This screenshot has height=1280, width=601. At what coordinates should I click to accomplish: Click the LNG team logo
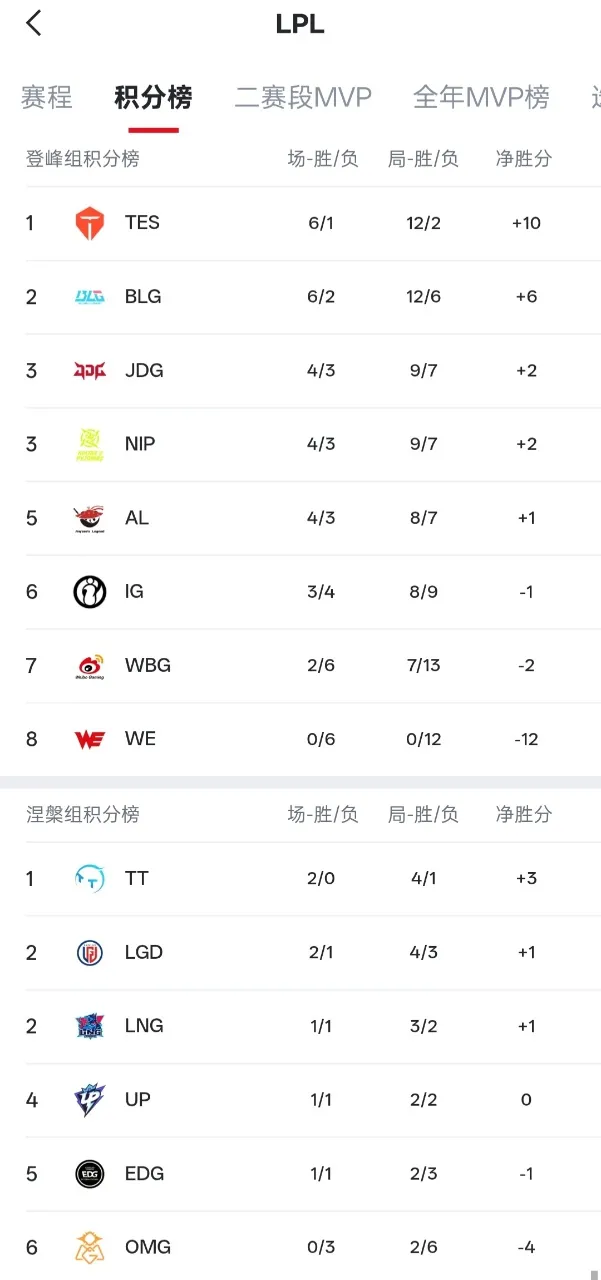point(89,1026)
